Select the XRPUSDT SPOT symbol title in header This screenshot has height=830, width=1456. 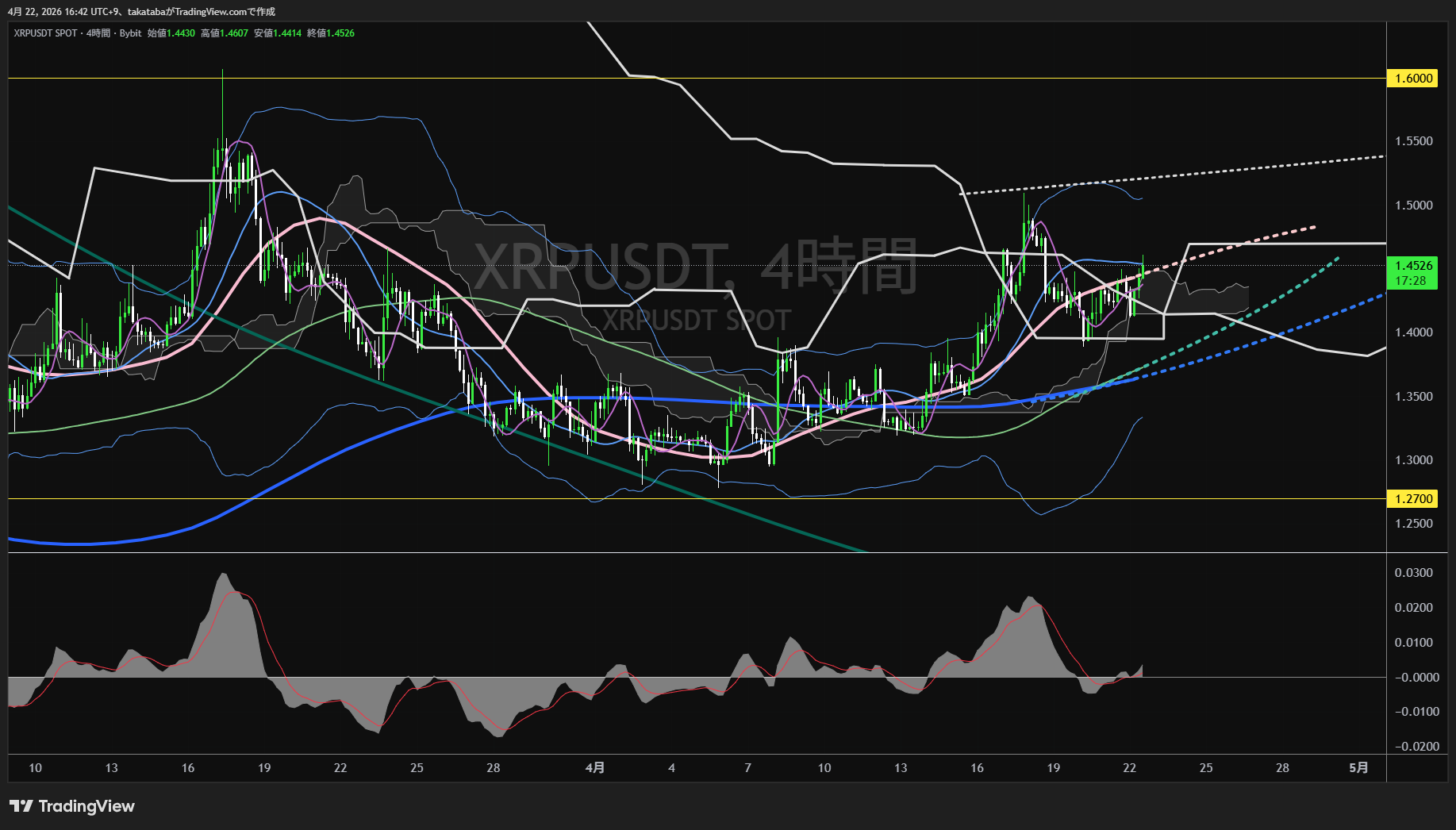pos(45,33)
